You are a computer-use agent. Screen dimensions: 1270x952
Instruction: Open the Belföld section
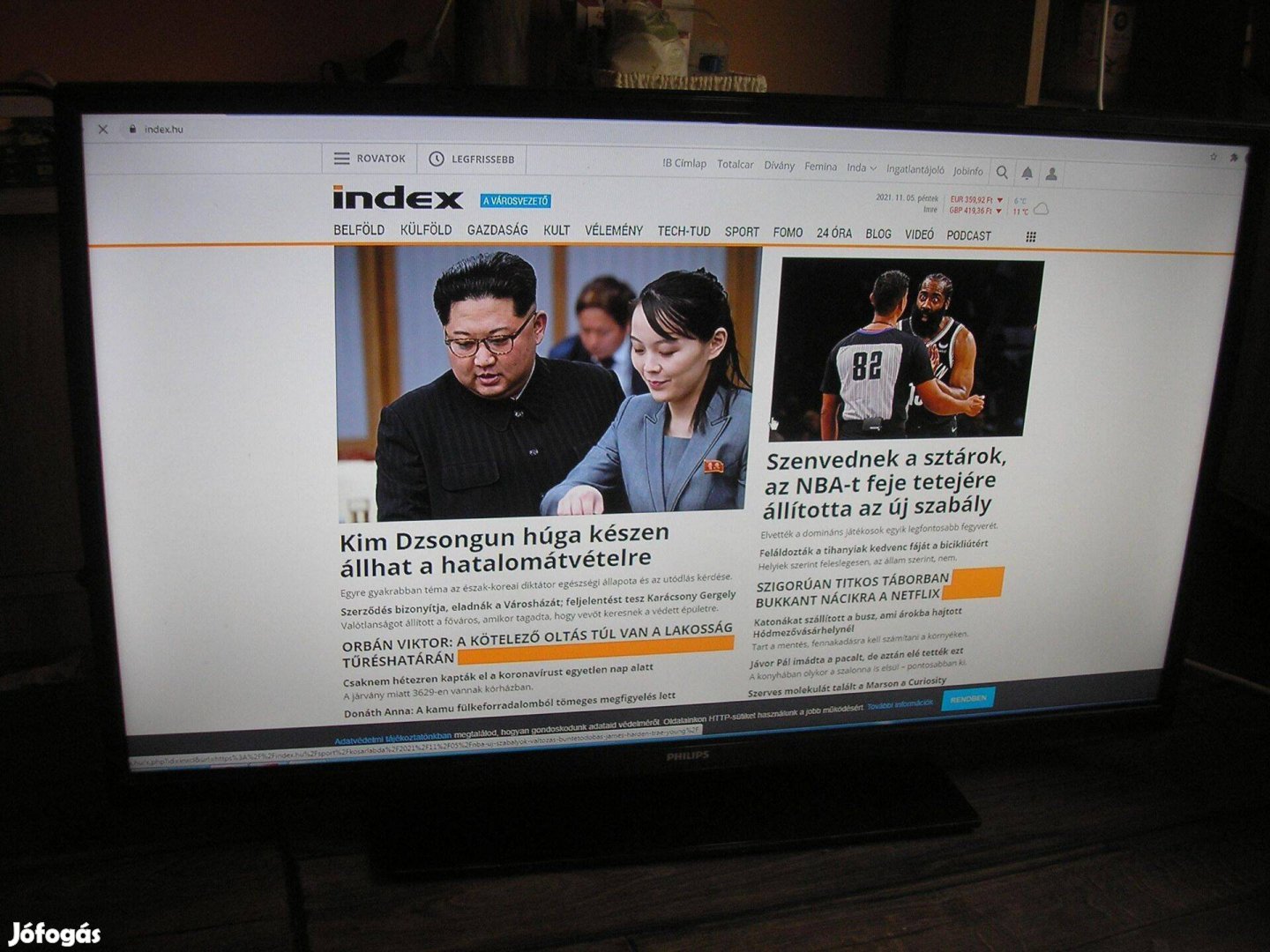coord(359,229)
